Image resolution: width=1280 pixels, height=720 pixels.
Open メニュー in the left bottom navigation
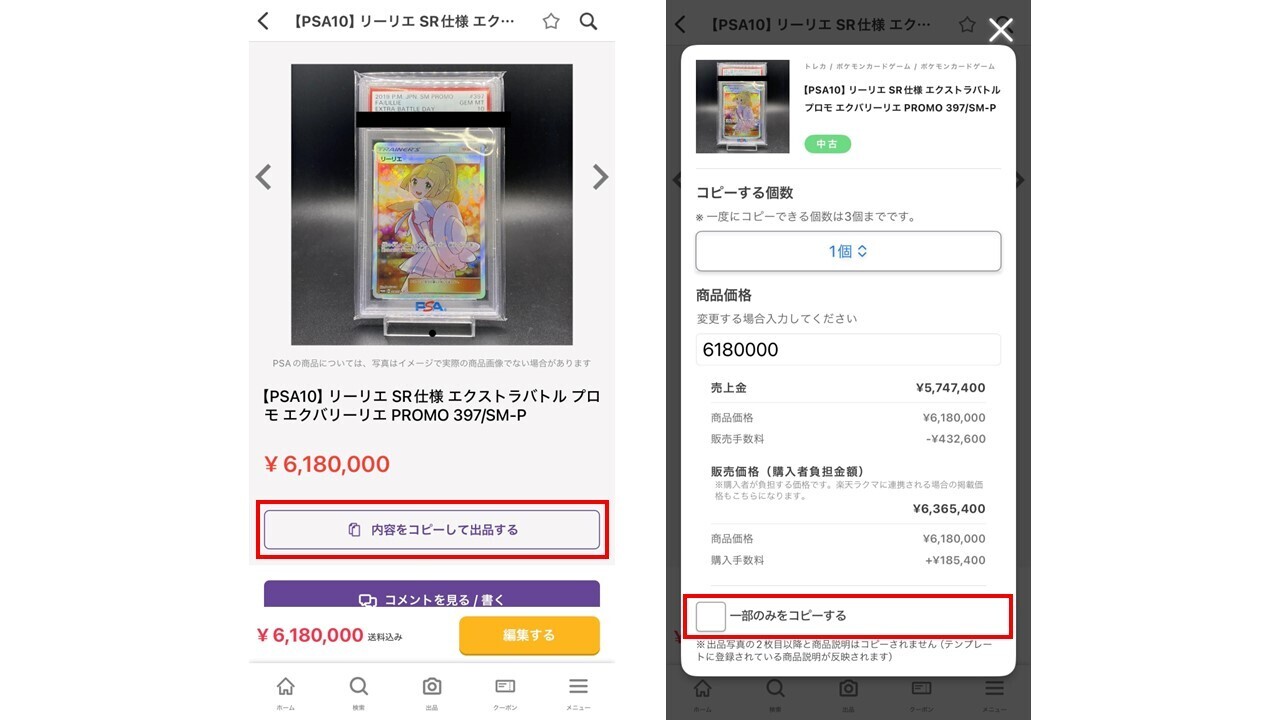click(x=578, y=692)
